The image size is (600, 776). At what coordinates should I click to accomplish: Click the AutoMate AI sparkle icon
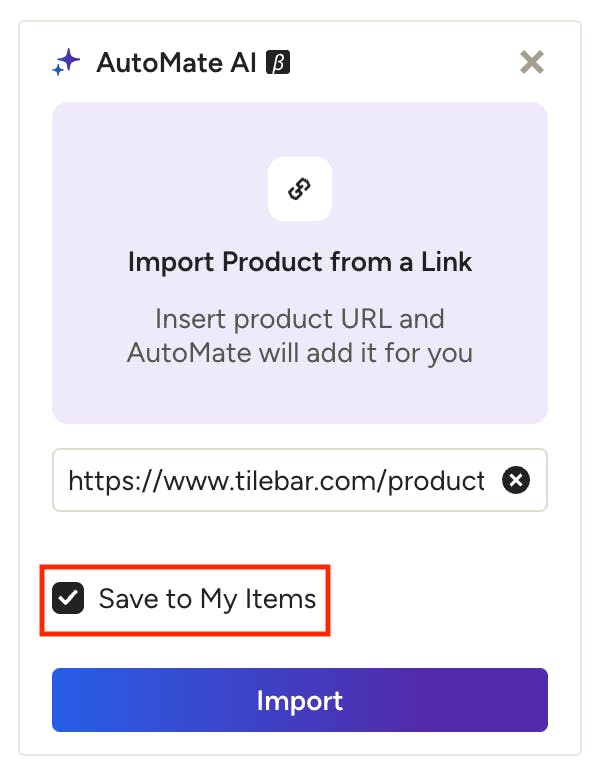(66, 63)
